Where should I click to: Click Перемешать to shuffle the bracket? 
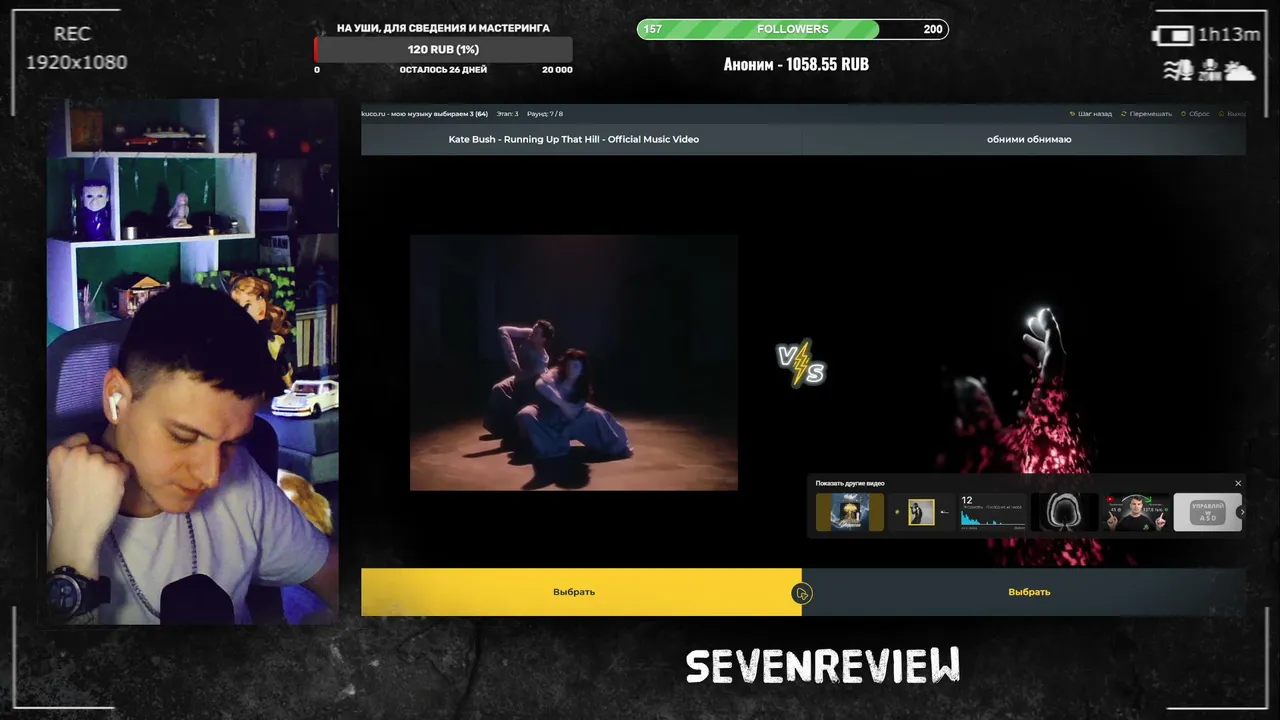point(1146,114)
